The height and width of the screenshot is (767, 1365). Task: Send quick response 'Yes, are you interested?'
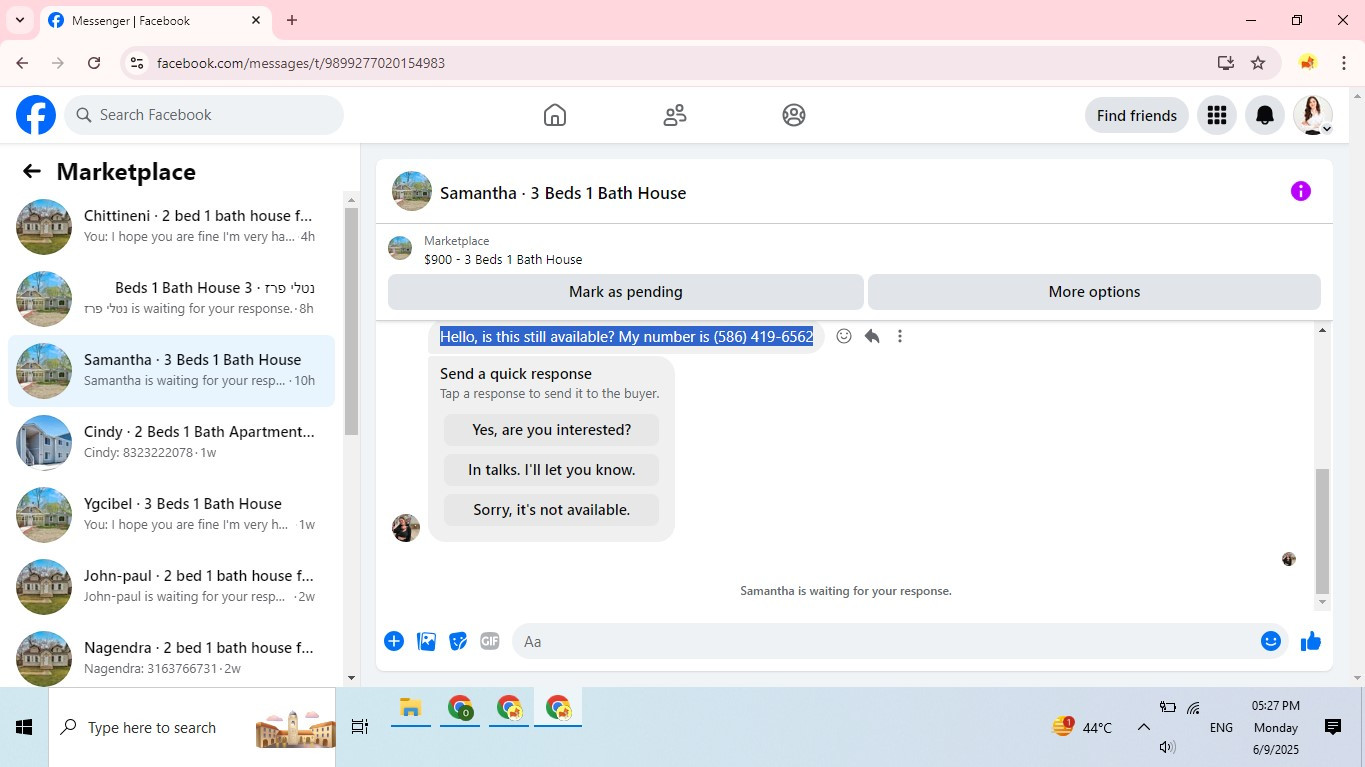tap(552, 430)
